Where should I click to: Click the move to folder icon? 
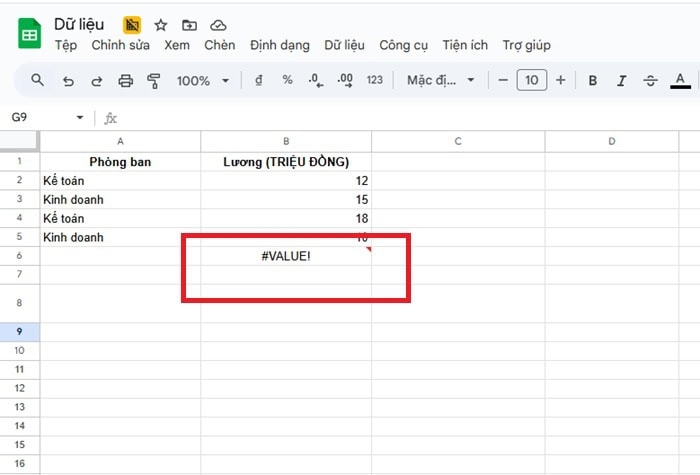[x=190, y=25]
